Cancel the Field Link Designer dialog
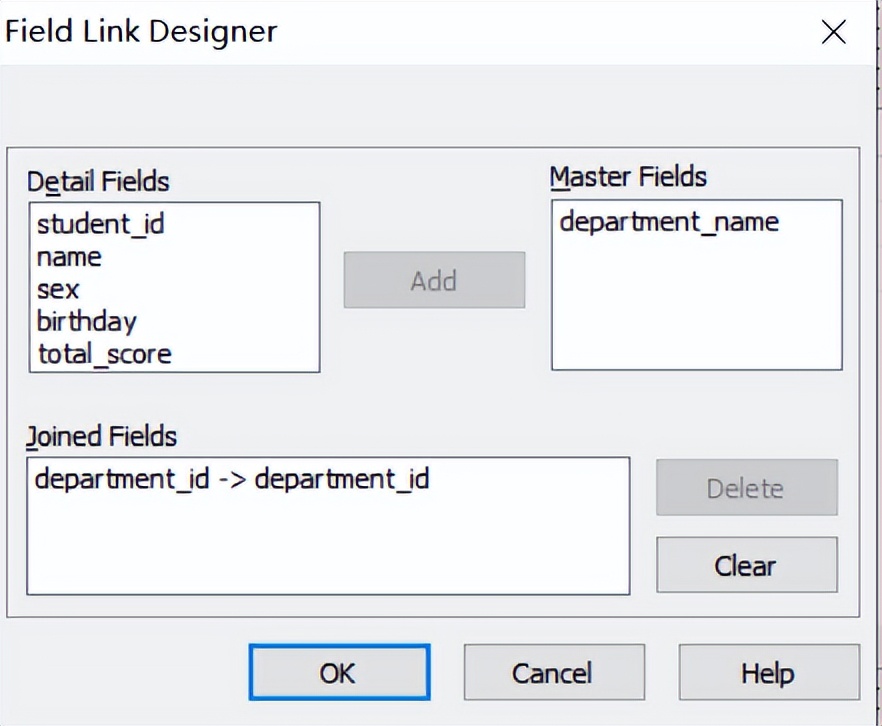The image size is (882, 726). pos(553,672)
